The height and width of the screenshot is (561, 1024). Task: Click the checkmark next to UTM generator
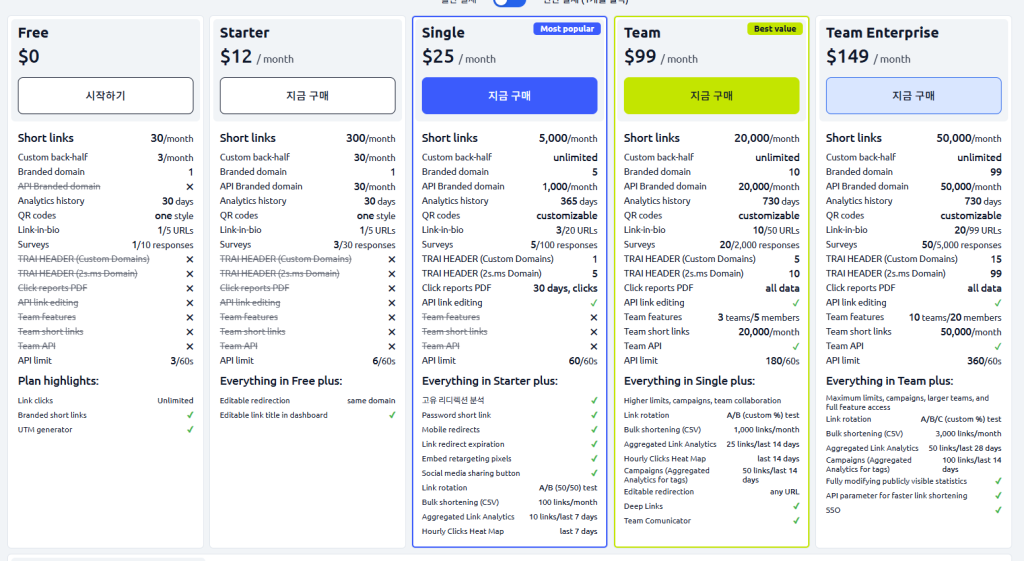[x=190, y=430]
